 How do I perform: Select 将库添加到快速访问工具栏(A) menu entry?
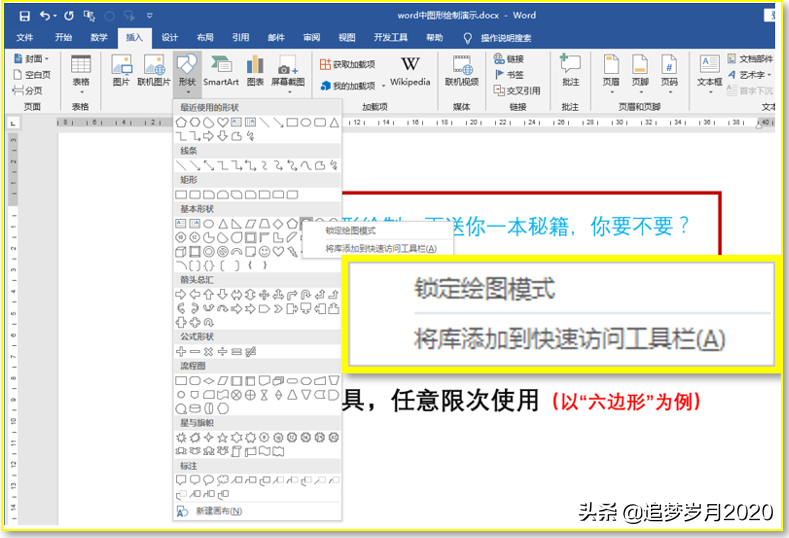tap(381, 249)
